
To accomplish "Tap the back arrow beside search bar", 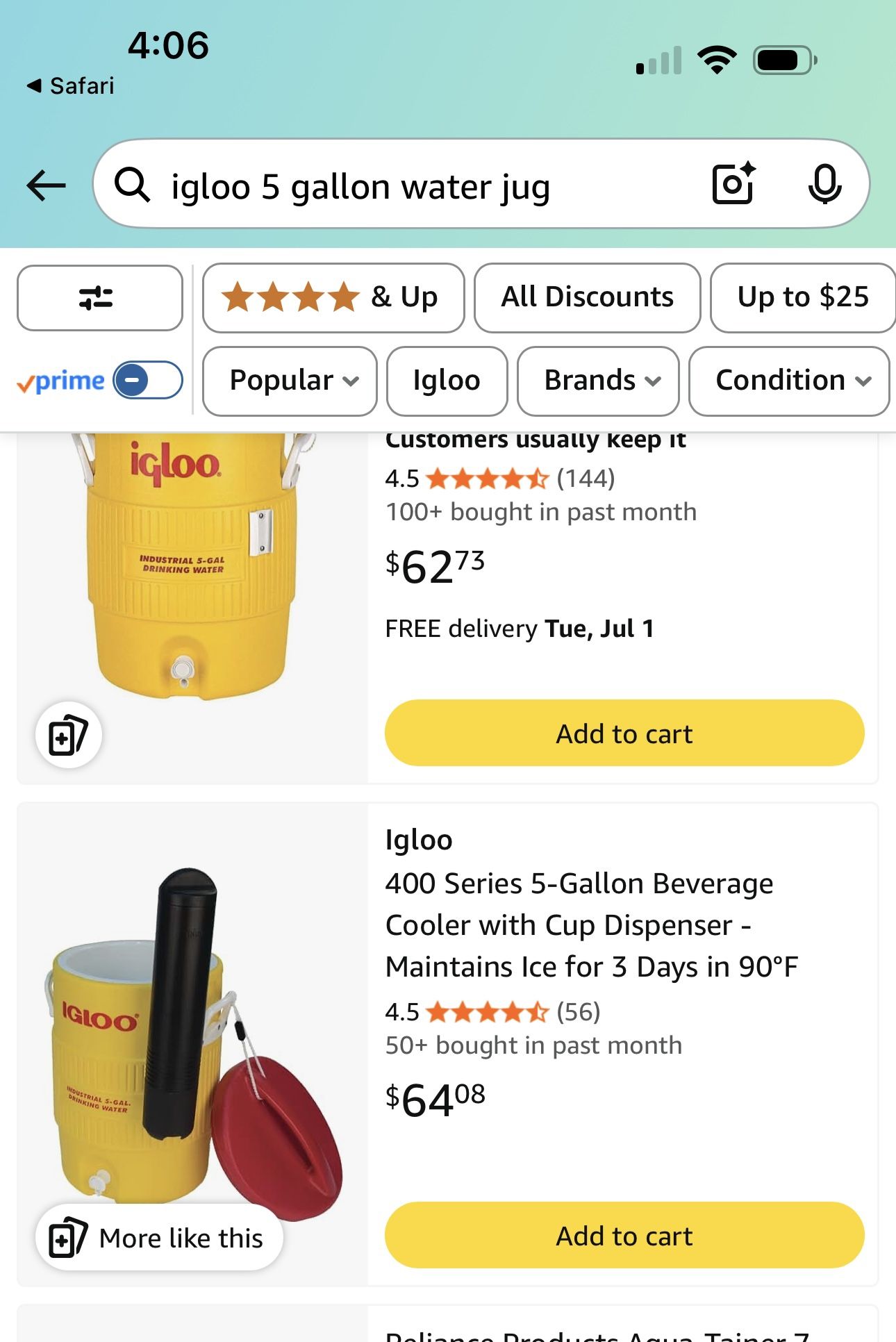I will pyautogui.click(x=46, y=185).
